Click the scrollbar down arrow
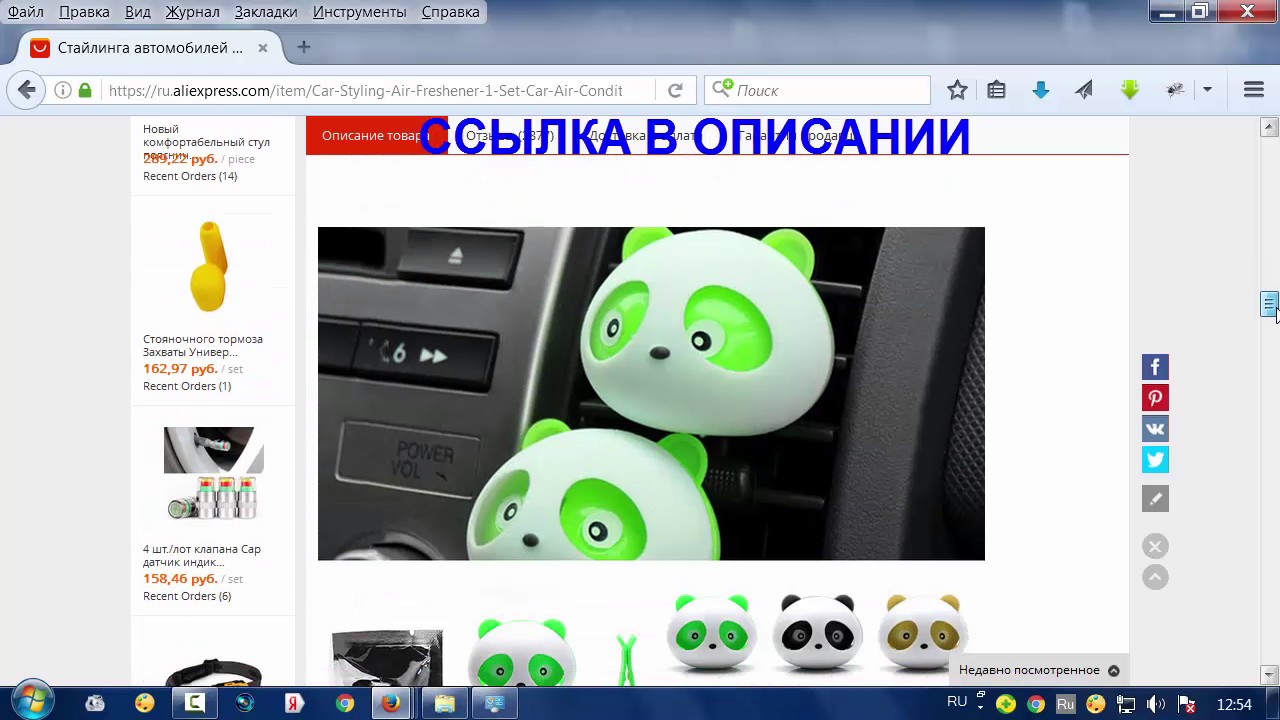Viewport: 1280px width, 720px height. click(1269, 676)
